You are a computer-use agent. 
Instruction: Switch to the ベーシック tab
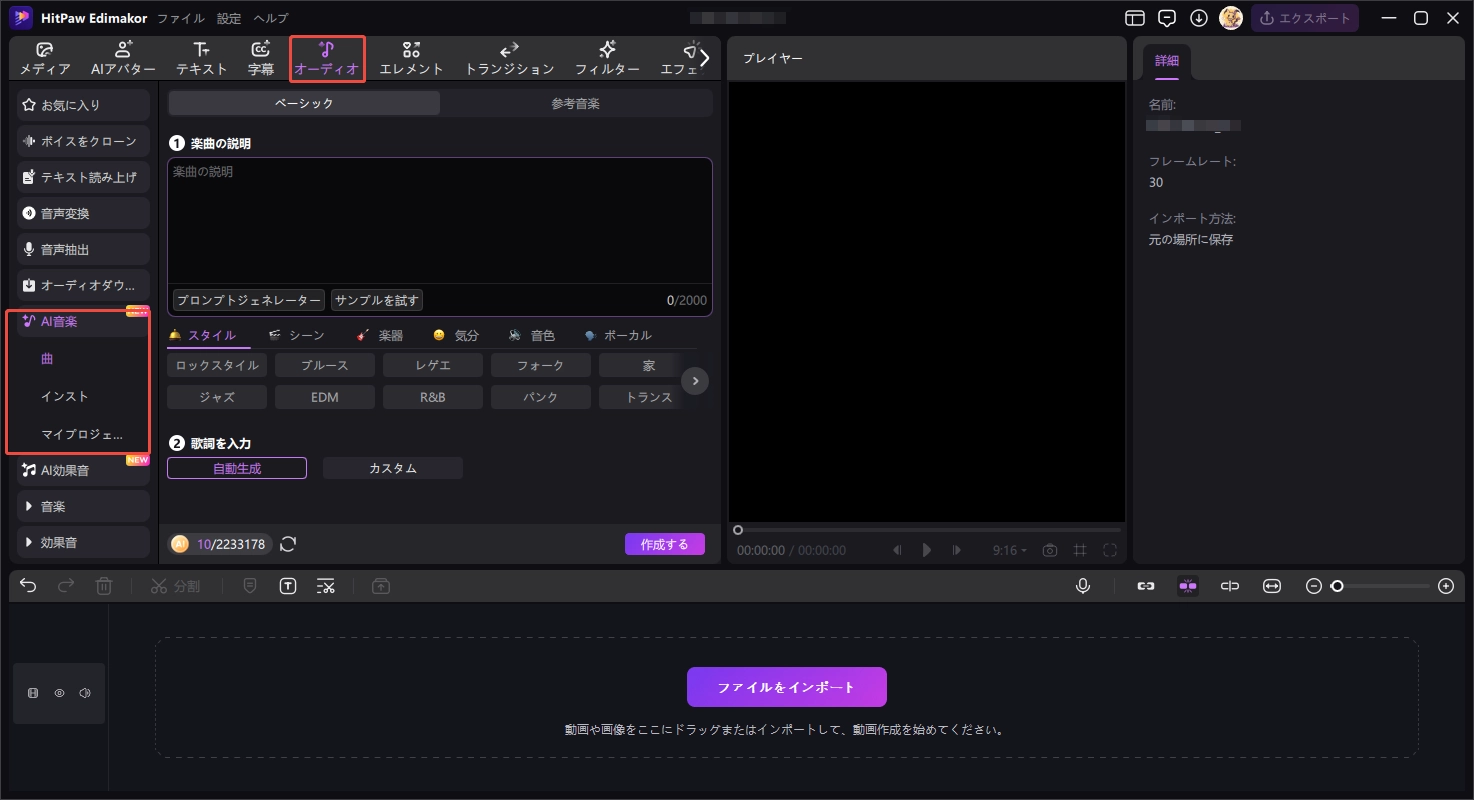(x=304, y=103)
